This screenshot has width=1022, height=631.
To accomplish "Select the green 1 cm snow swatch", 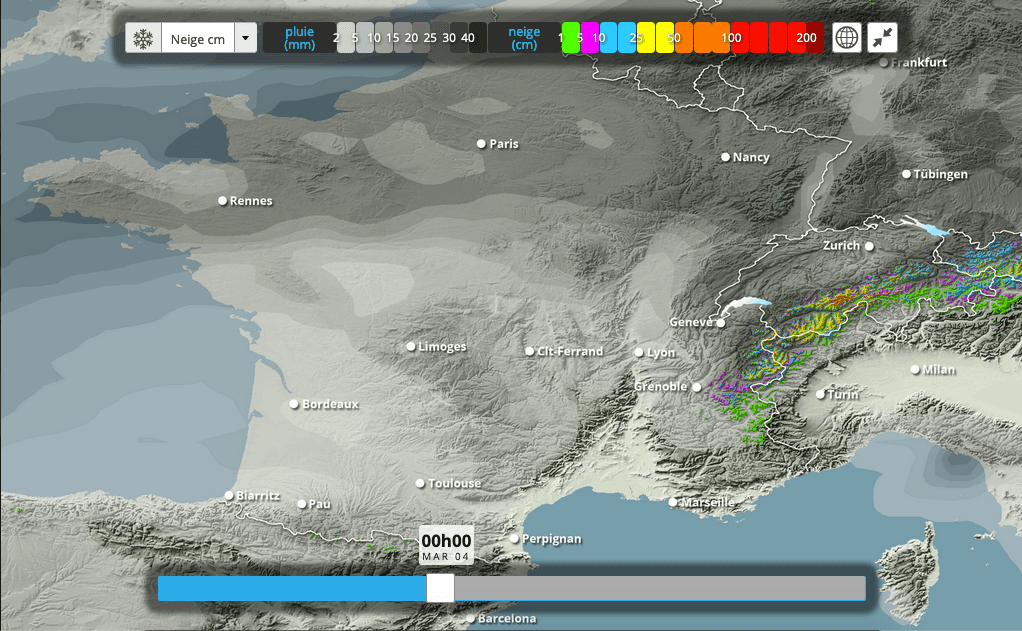I will (571, 38).
